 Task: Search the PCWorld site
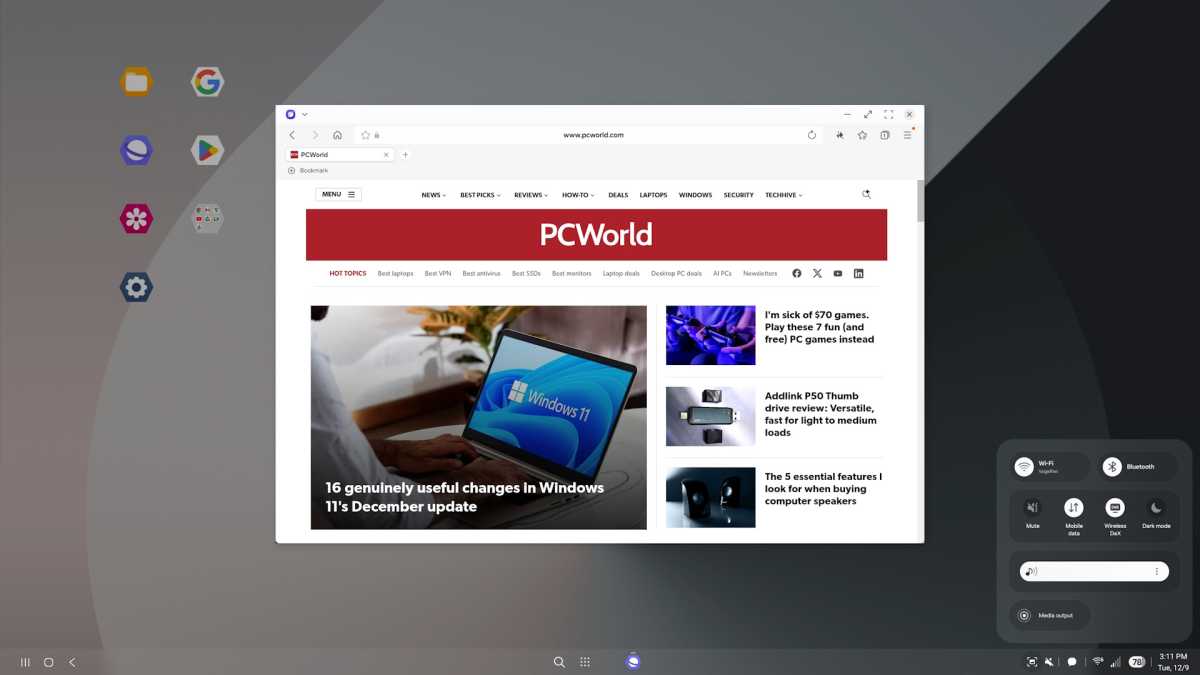point(866,195)
